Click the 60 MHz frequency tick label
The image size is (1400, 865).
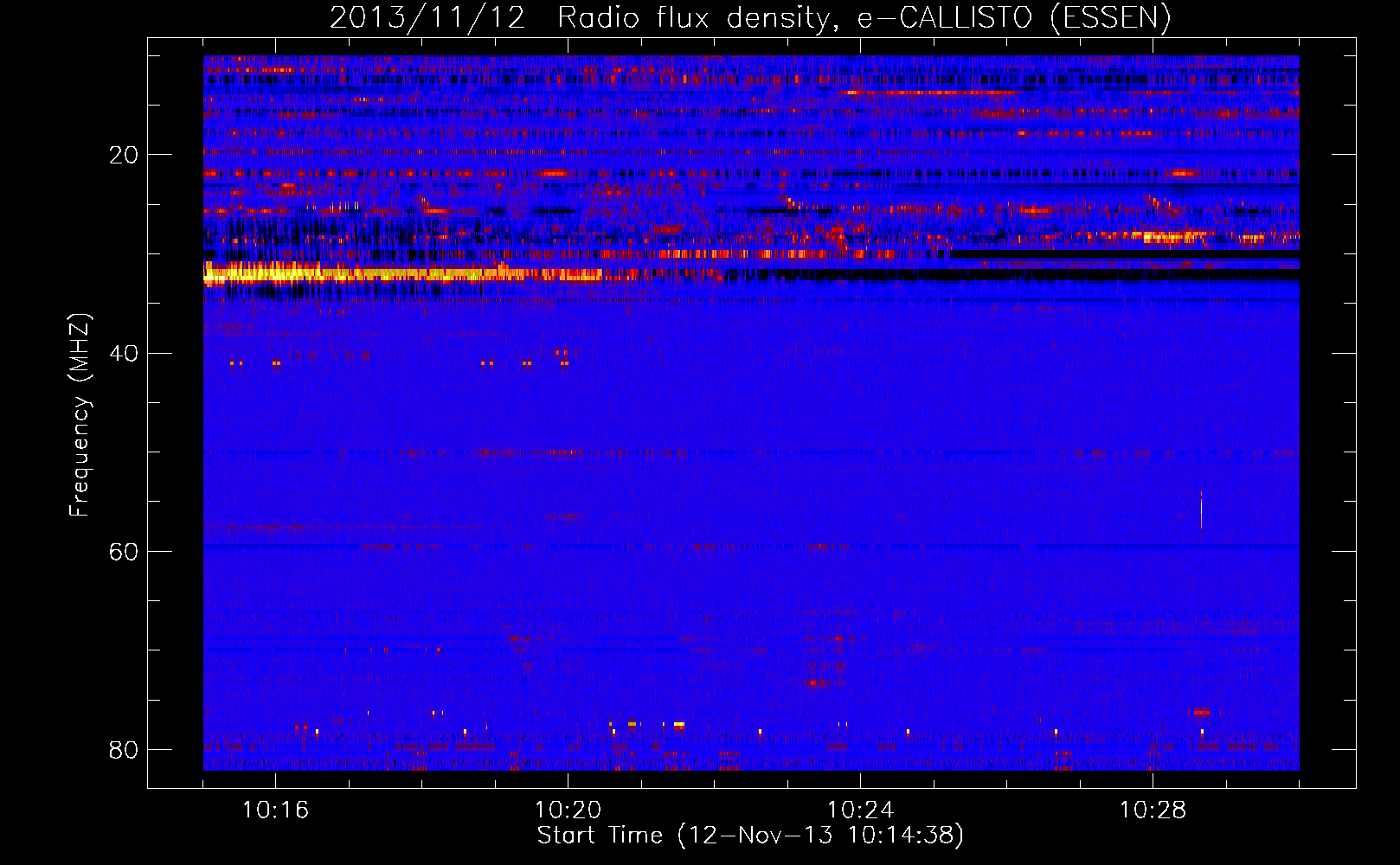(124, 551)
